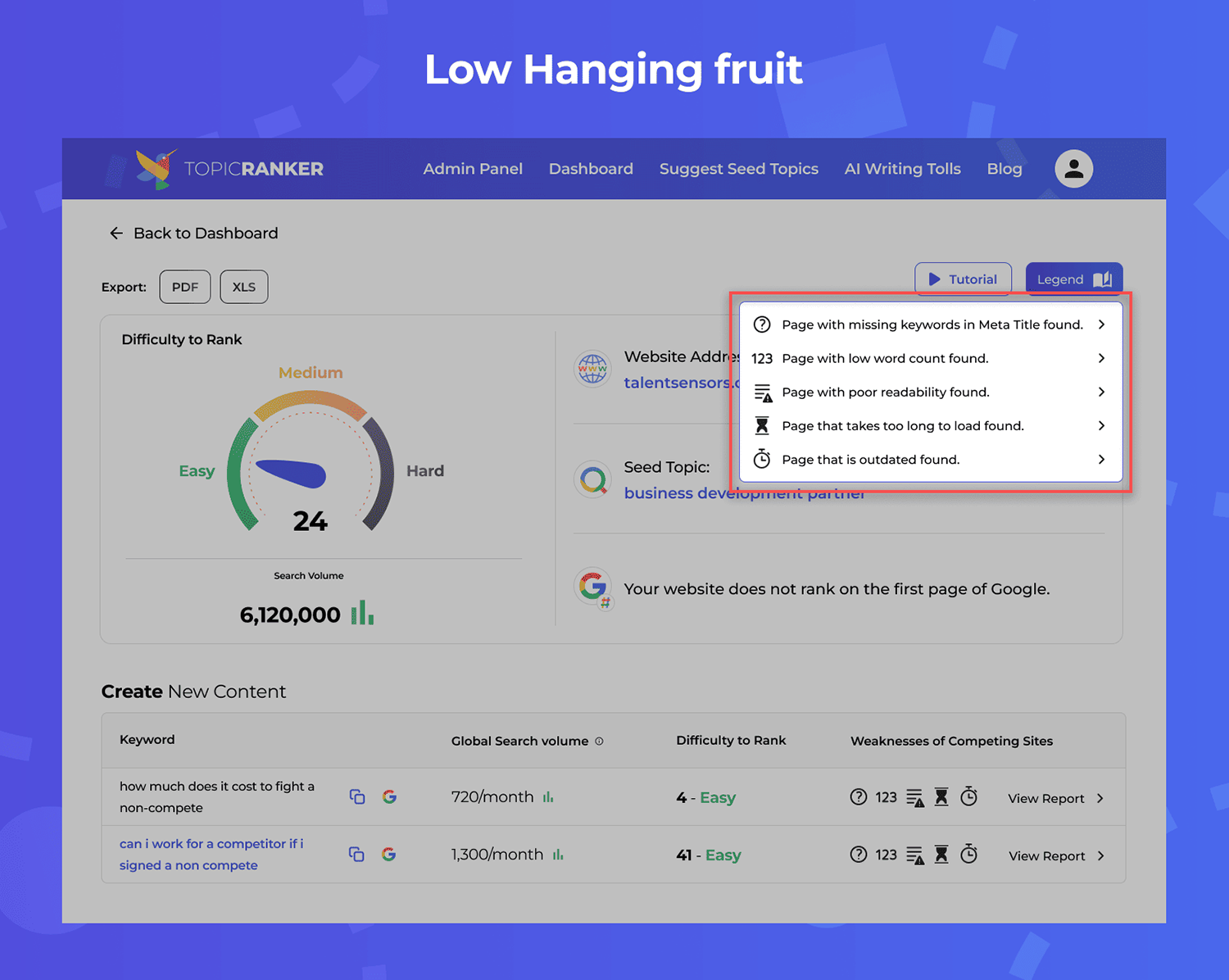The width and height of the screenshot is (1229, 980).
Task: Click Back to Dashboard link
Action: [x=194, y=234]
